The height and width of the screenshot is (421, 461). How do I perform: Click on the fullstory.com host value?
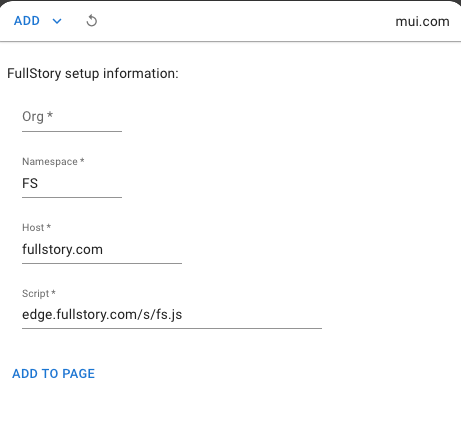pyautogui.click(x=62, y=250)
